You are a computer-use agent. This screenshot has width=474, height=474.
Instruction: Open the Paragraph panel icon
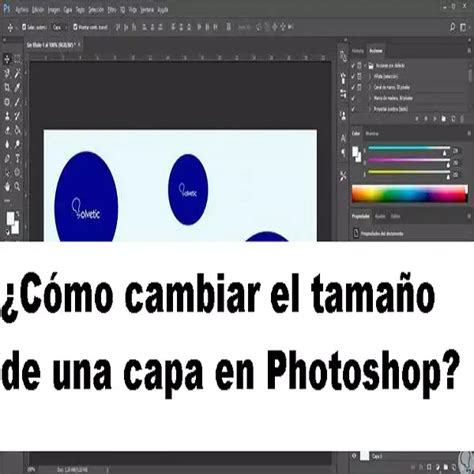(x=343, y=153)
